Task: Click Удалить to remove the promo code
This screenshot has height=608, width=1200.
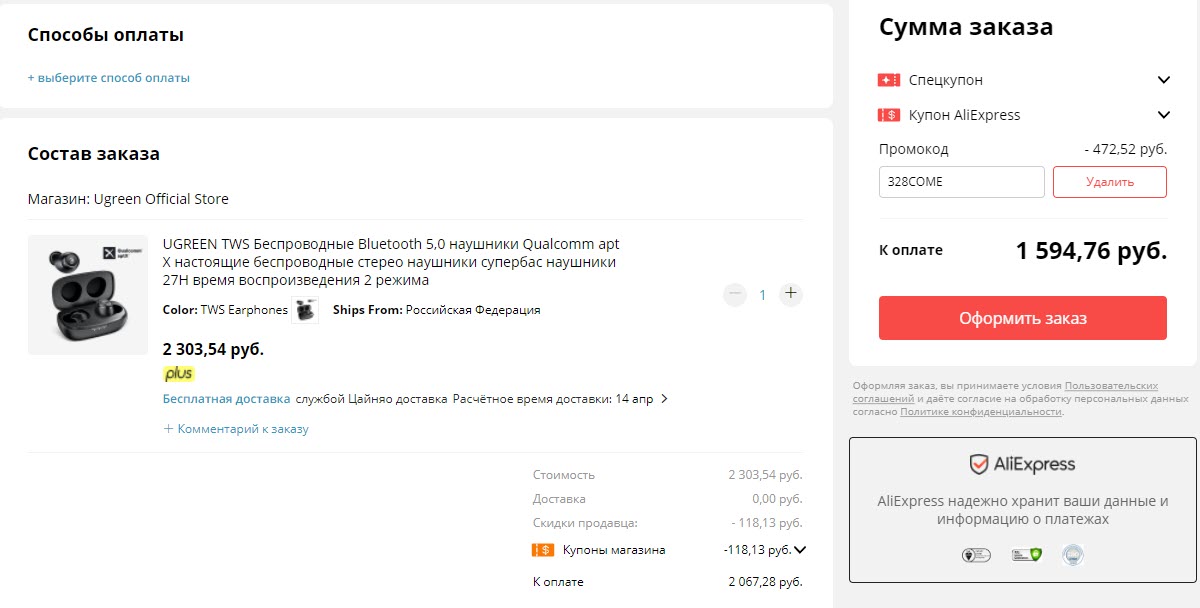Action: (x=1110, y=181)
